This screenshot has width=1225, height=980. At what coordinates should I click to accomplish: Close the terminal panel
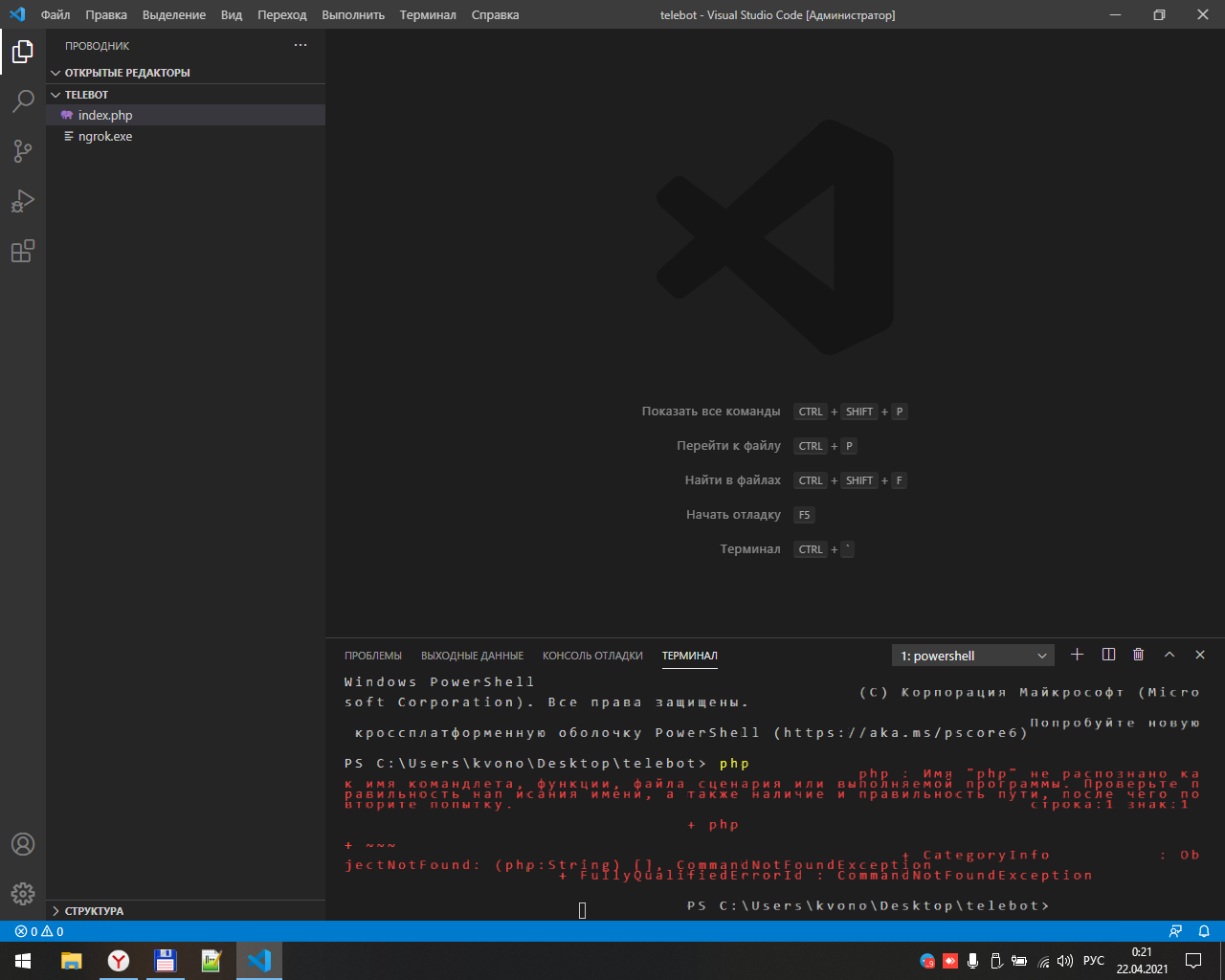[x=1200, y=655]
